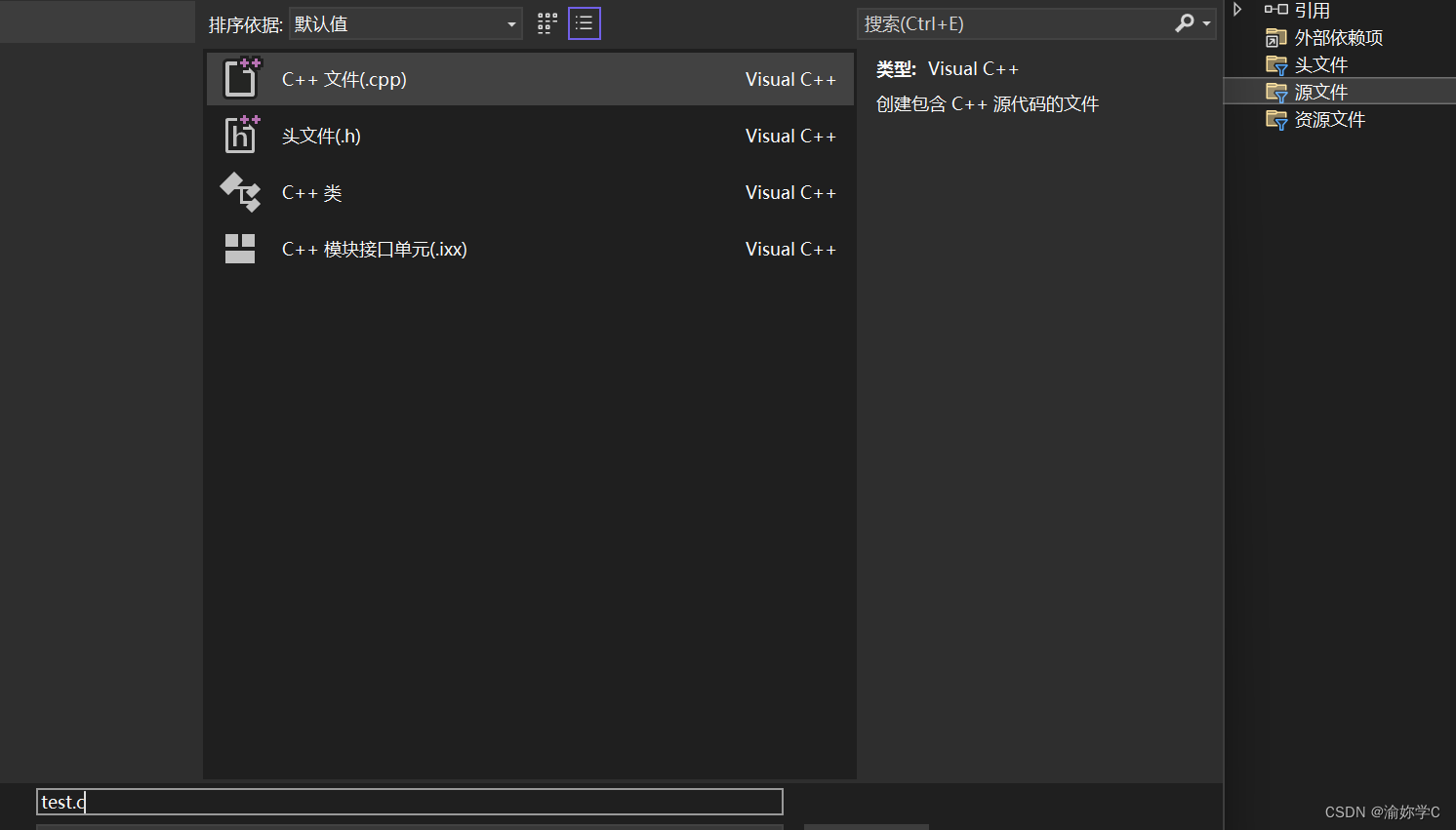The image size is (1456, 830).
Task: Select 源文件 in Solution Explorer tree
Action: click(x=1321, y=93)
